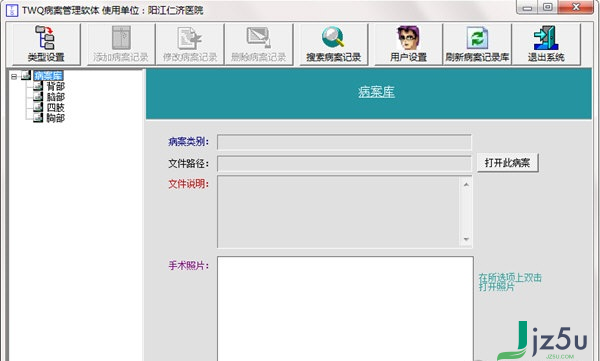Click the 文件路径 input field
This screenshot has height=361, width=600.
pyautogui.click(x=344, y=163)
